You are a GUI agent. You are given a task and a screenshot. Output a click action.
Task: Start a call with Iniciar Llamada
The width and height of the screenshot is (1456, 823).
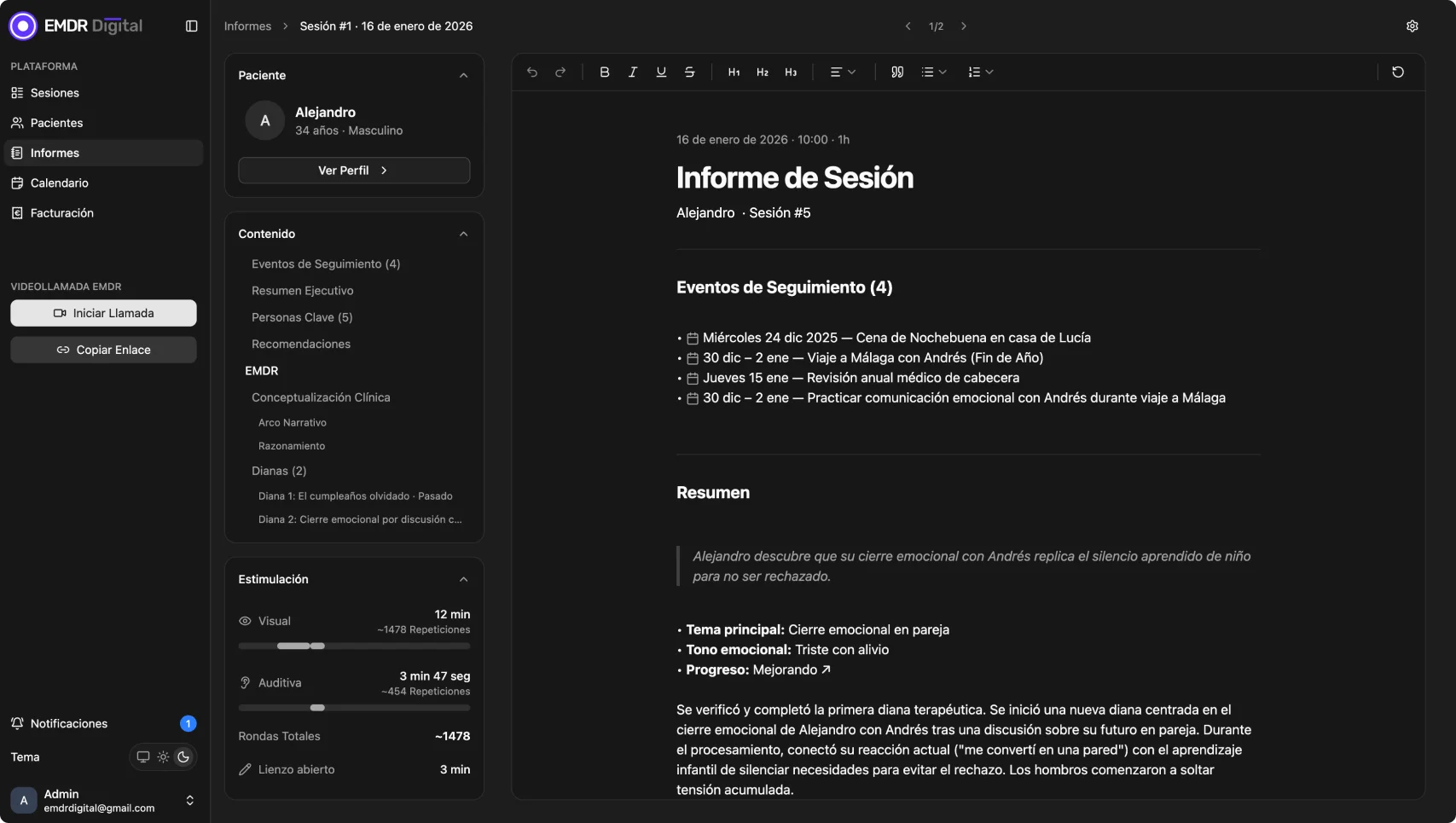pos(102,312)
